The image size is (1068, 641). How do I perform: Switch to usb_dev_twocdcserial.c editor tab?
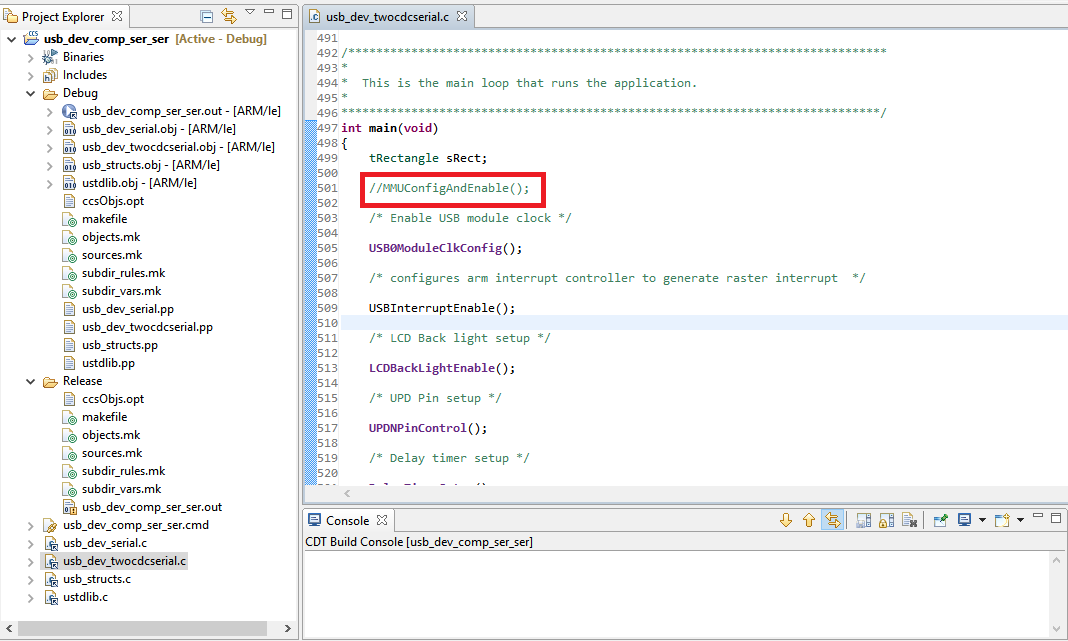coord(387,17)
